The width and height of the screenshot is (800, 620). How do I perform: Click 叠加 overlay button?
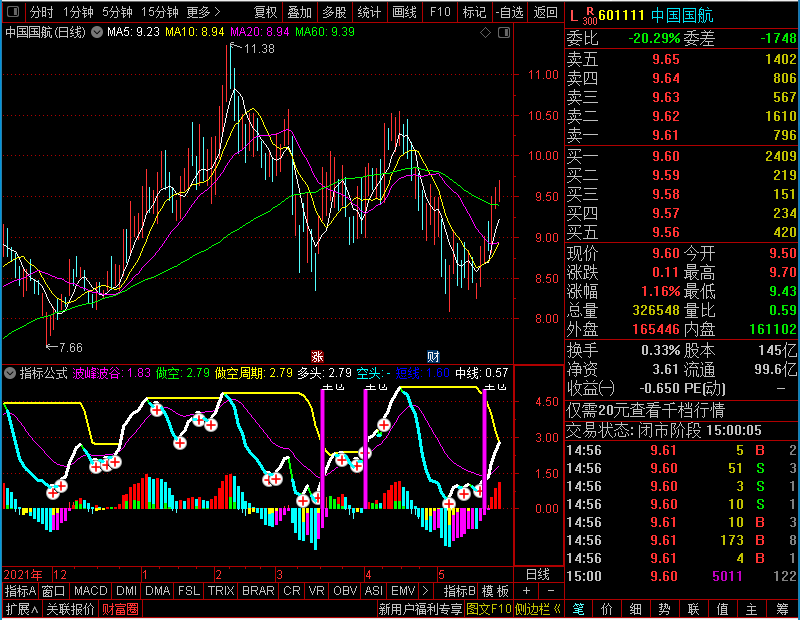point(299,12)
